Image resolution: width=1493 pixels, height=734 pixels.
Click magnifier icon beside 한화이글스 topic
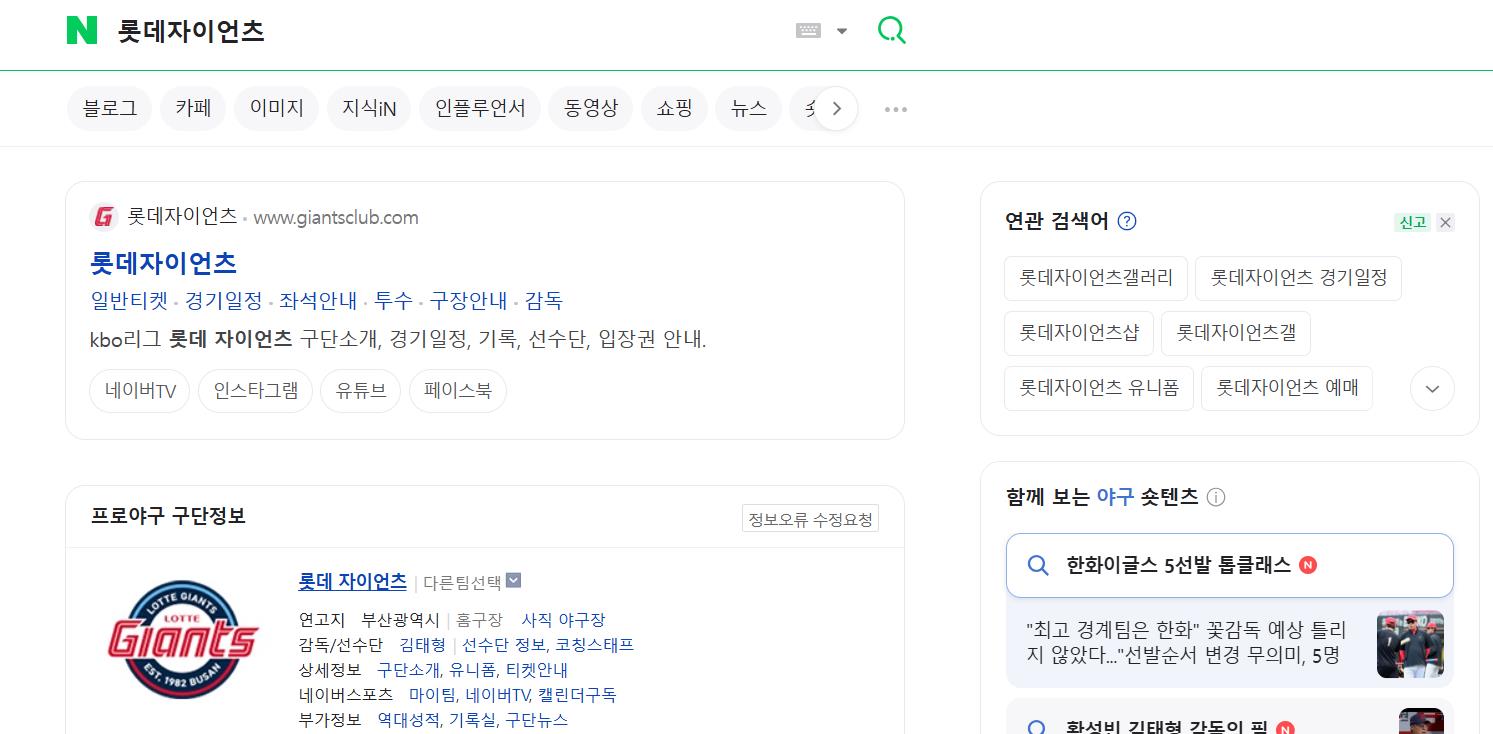point(1038,565)
